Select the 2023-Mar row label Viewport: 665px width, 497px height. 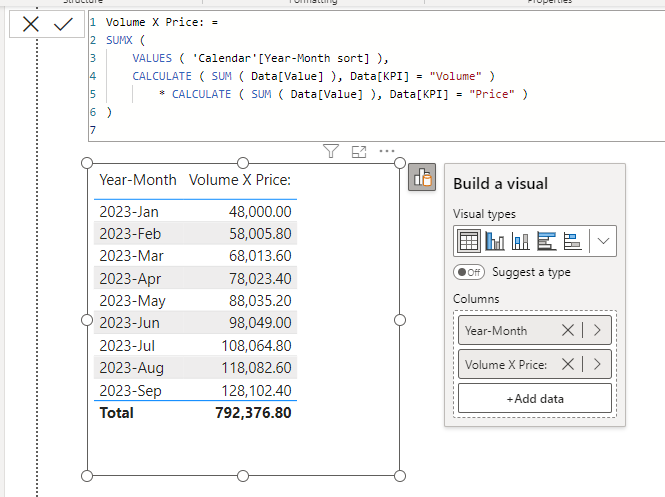131,256
